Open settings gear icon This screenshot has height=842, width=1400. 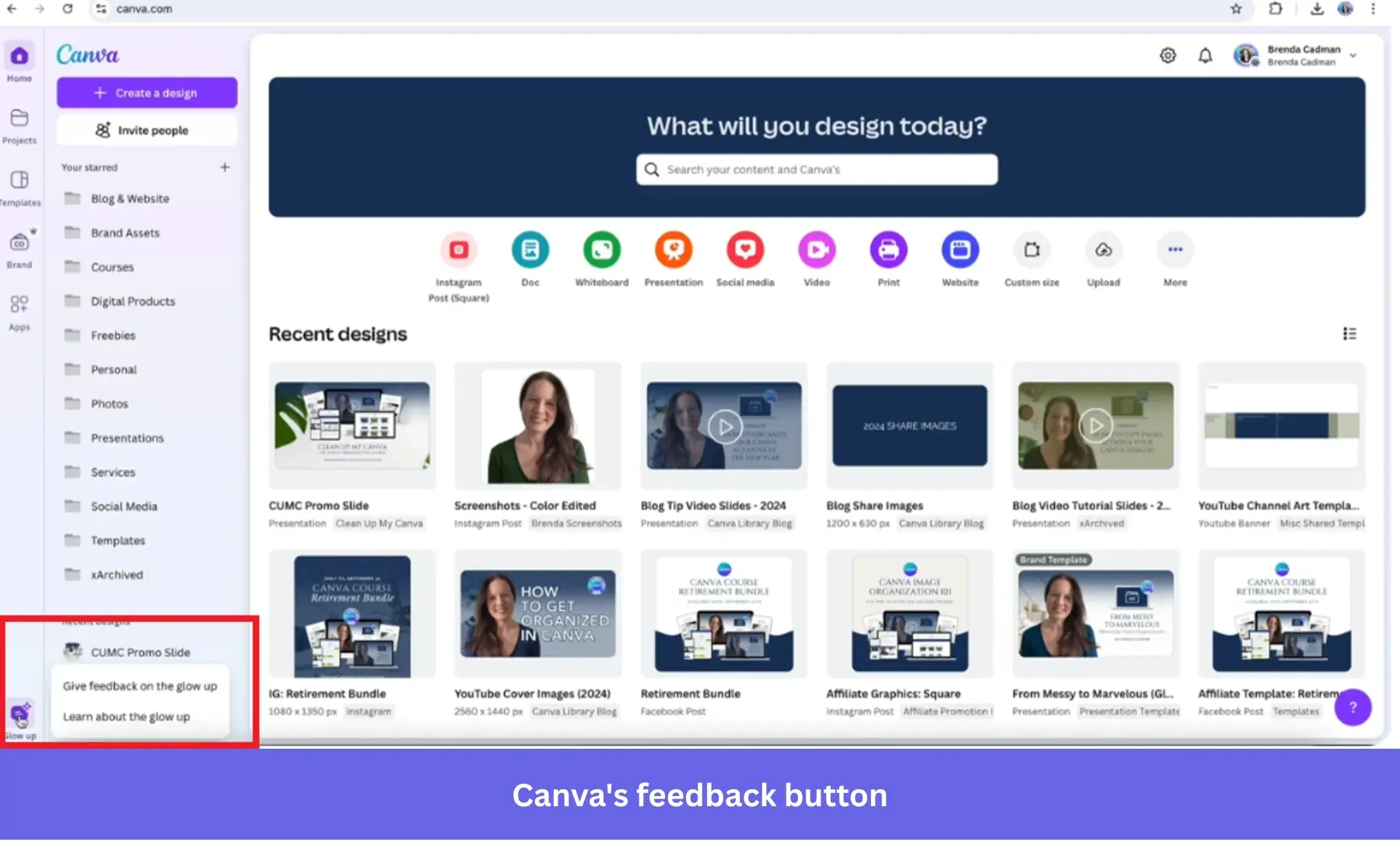point(1167,55)
